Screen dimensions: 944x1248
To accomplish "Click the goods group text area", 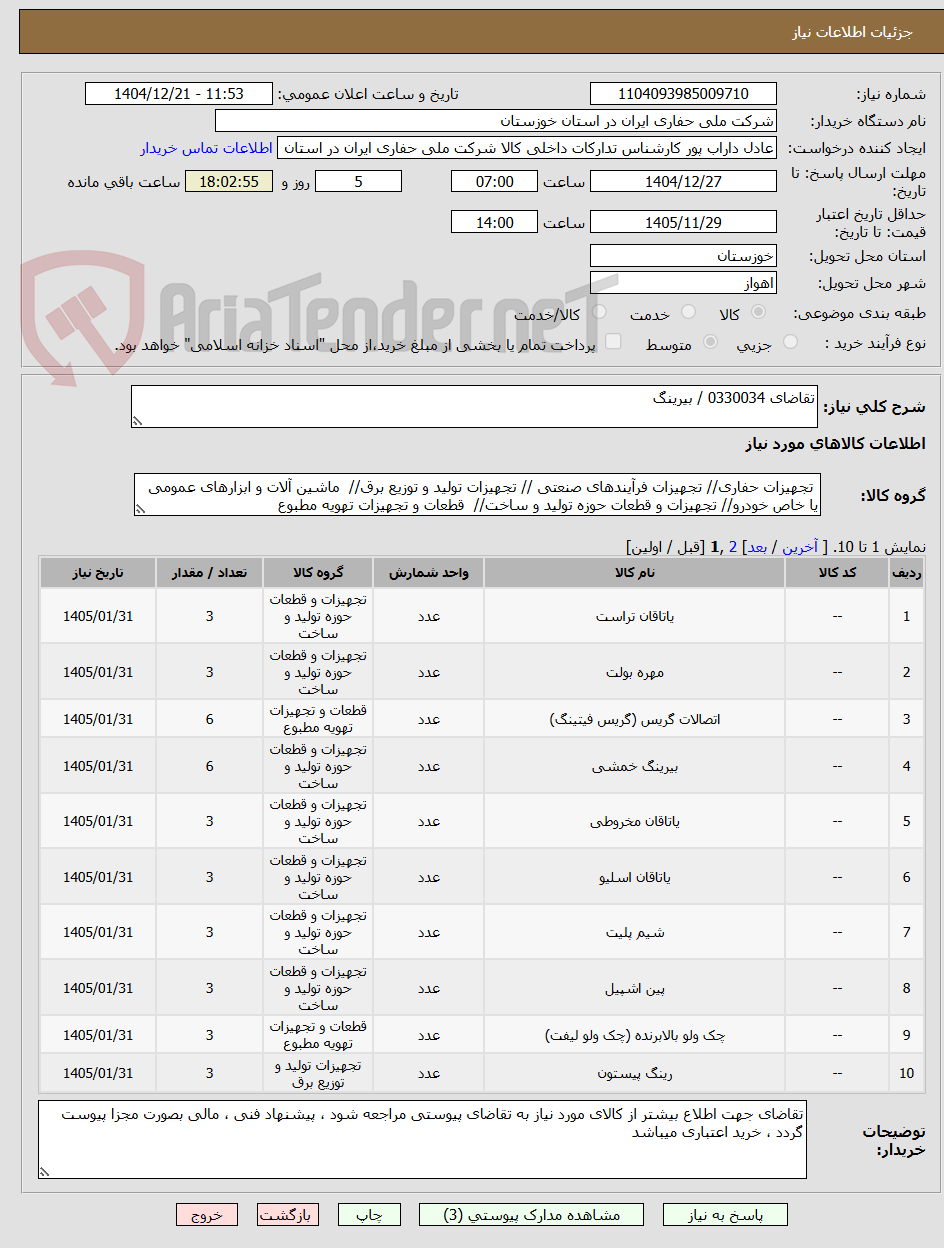I will pos(478,496).
